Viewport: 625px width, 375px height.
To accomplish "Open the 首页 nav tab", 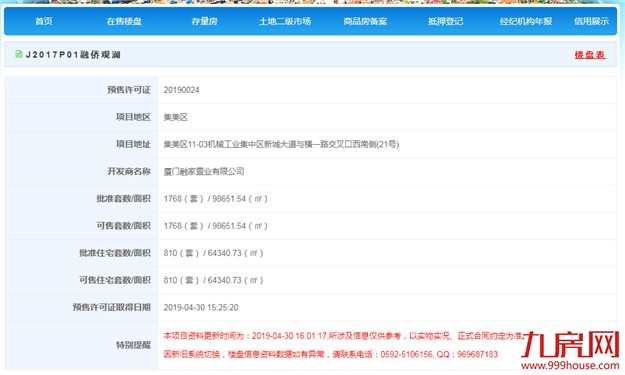I will tap(44, 21).
